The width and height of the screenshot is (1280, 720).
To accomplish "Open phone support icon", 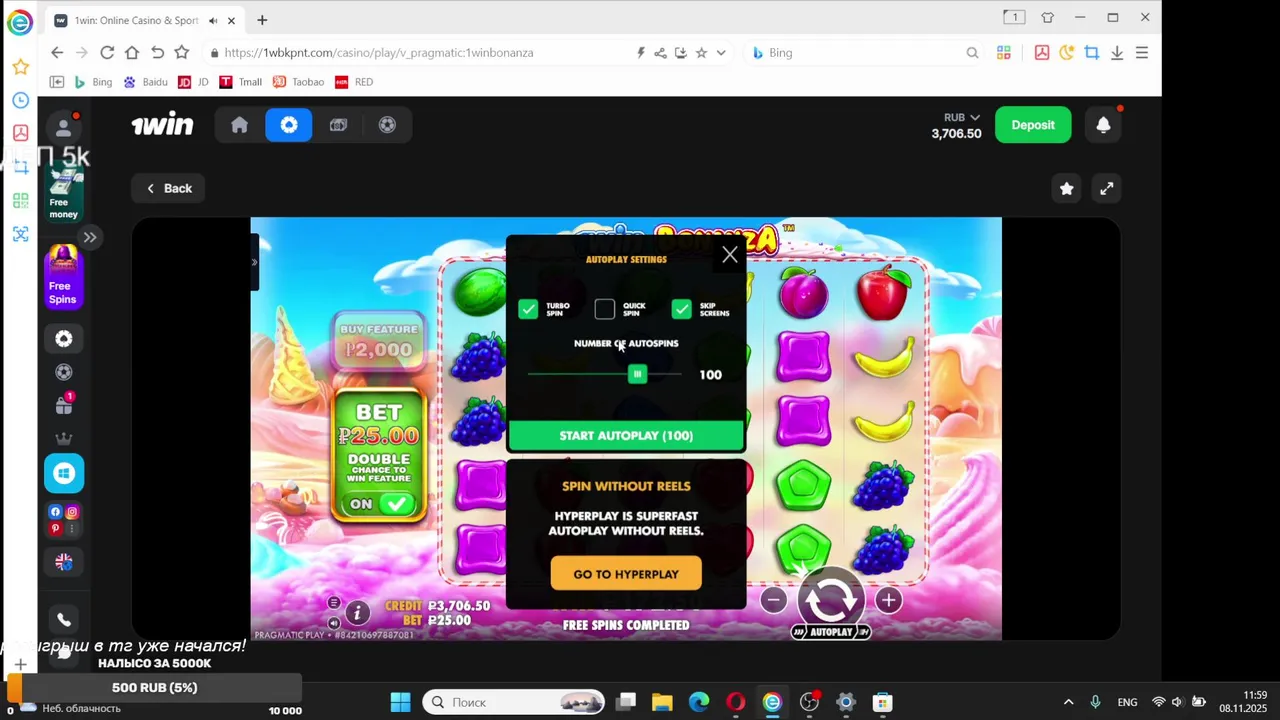I will (x=64, y=620).
